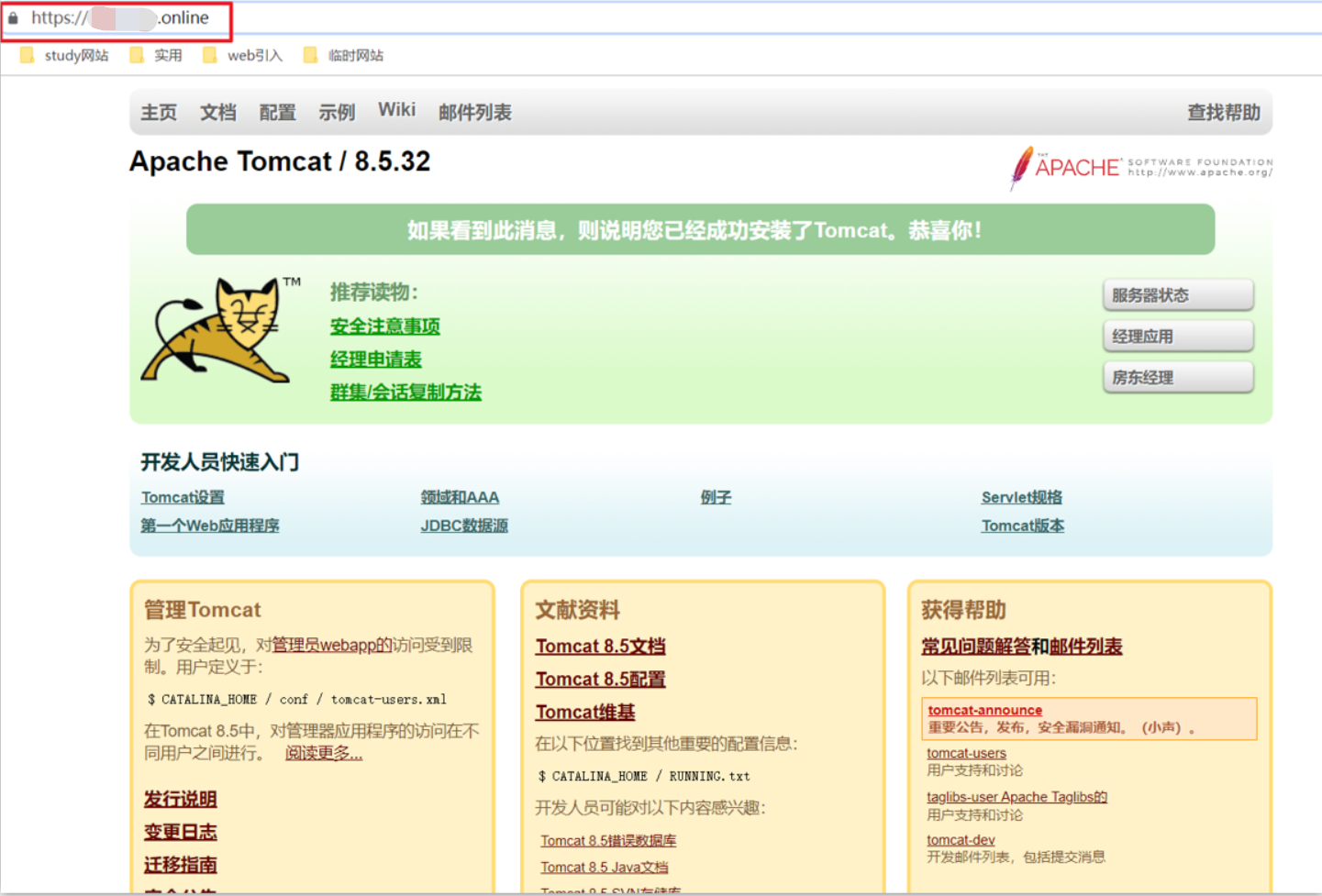The height and width of the screenshot is (896, 1322).
Task: Open the study网站 bookmark folder
Action: click(64, 55)
